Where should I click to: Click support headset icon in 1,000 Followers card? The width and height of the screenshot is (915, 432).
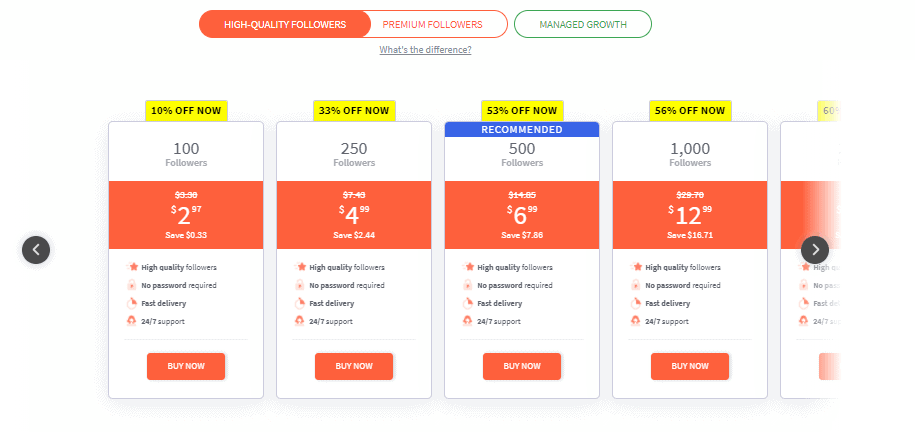pyautogui.click(x=635, y=321)
